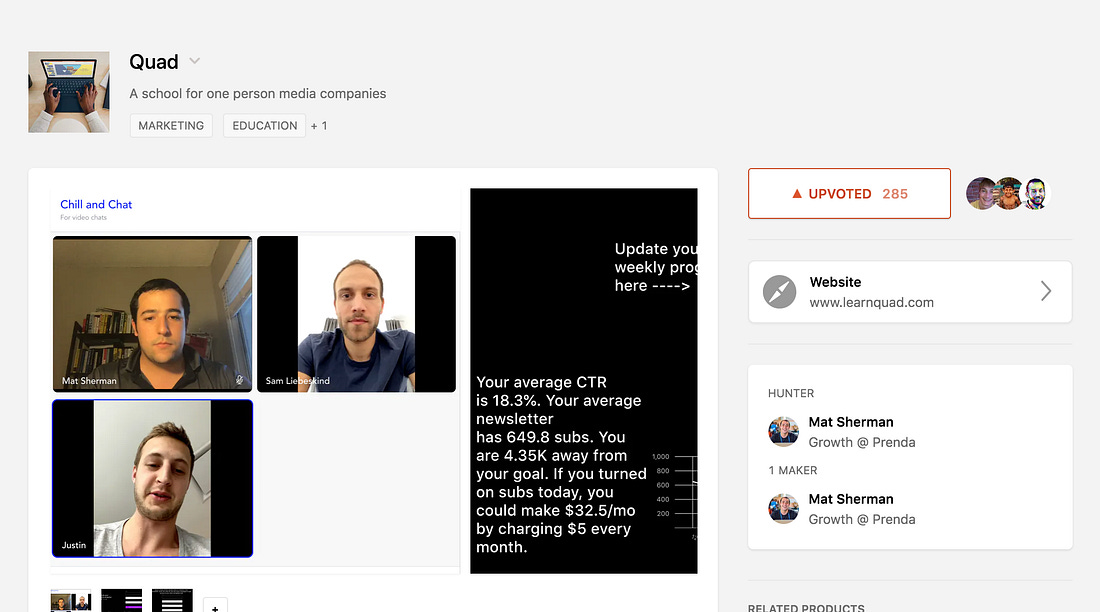Image resolution: width=1100 pixels, height=612 pixels.
Task: Click the first upvoter avatar
Action: (x=982, y=193)
